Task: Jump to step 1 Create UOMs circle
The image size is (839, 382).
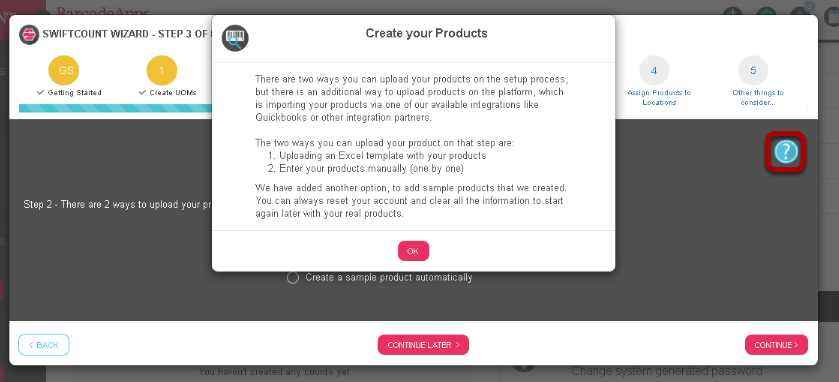Action: [x=162, y=71]
